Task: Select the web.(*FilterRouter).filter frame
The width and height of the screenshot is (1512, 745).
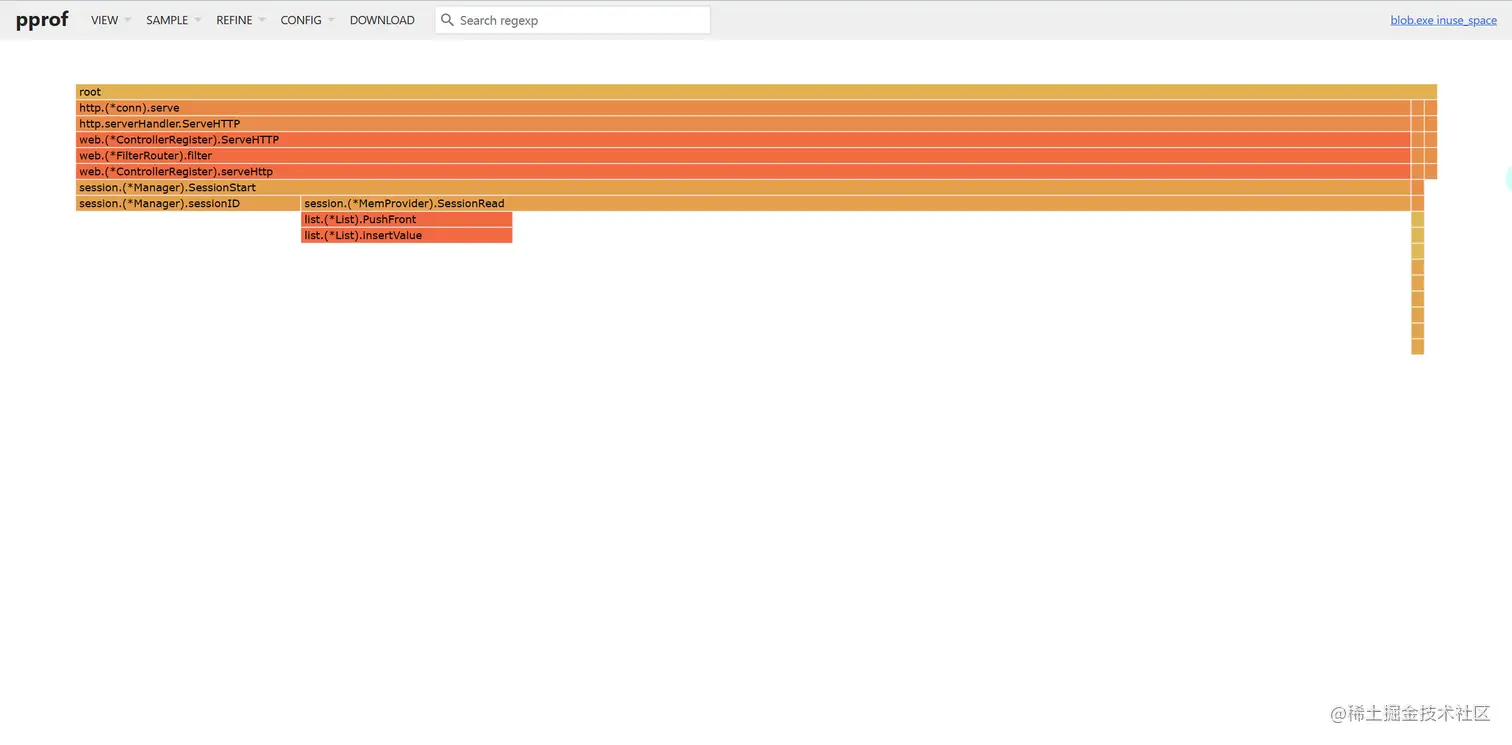Action: [x=743, y=156]
